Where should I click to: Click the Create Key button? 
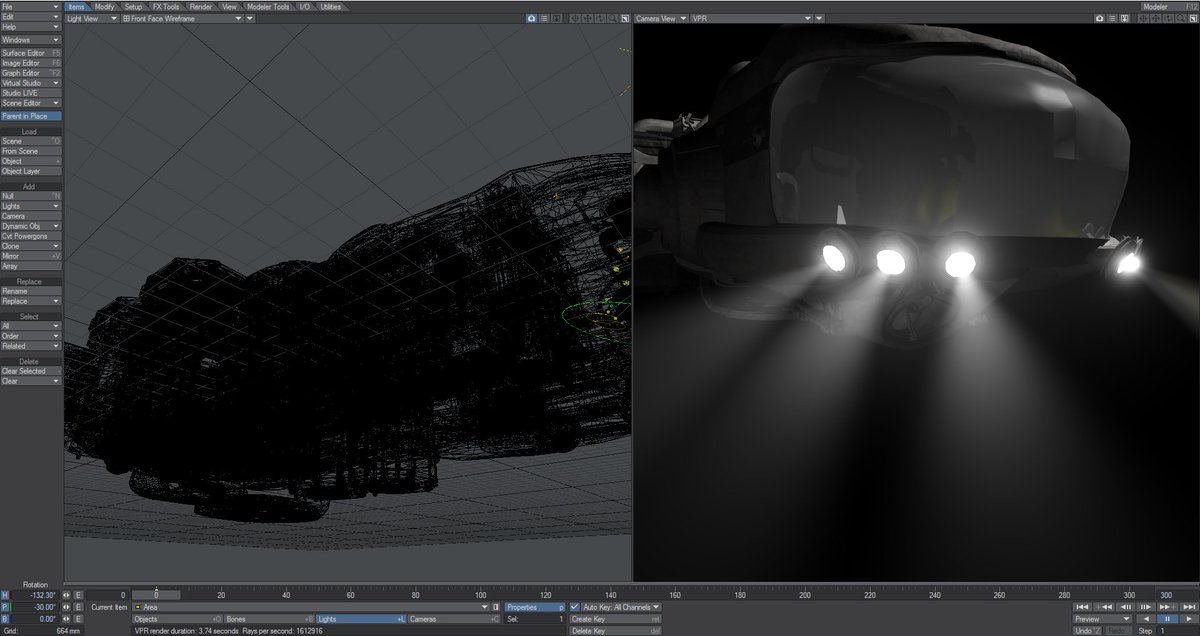coord(615,619)
